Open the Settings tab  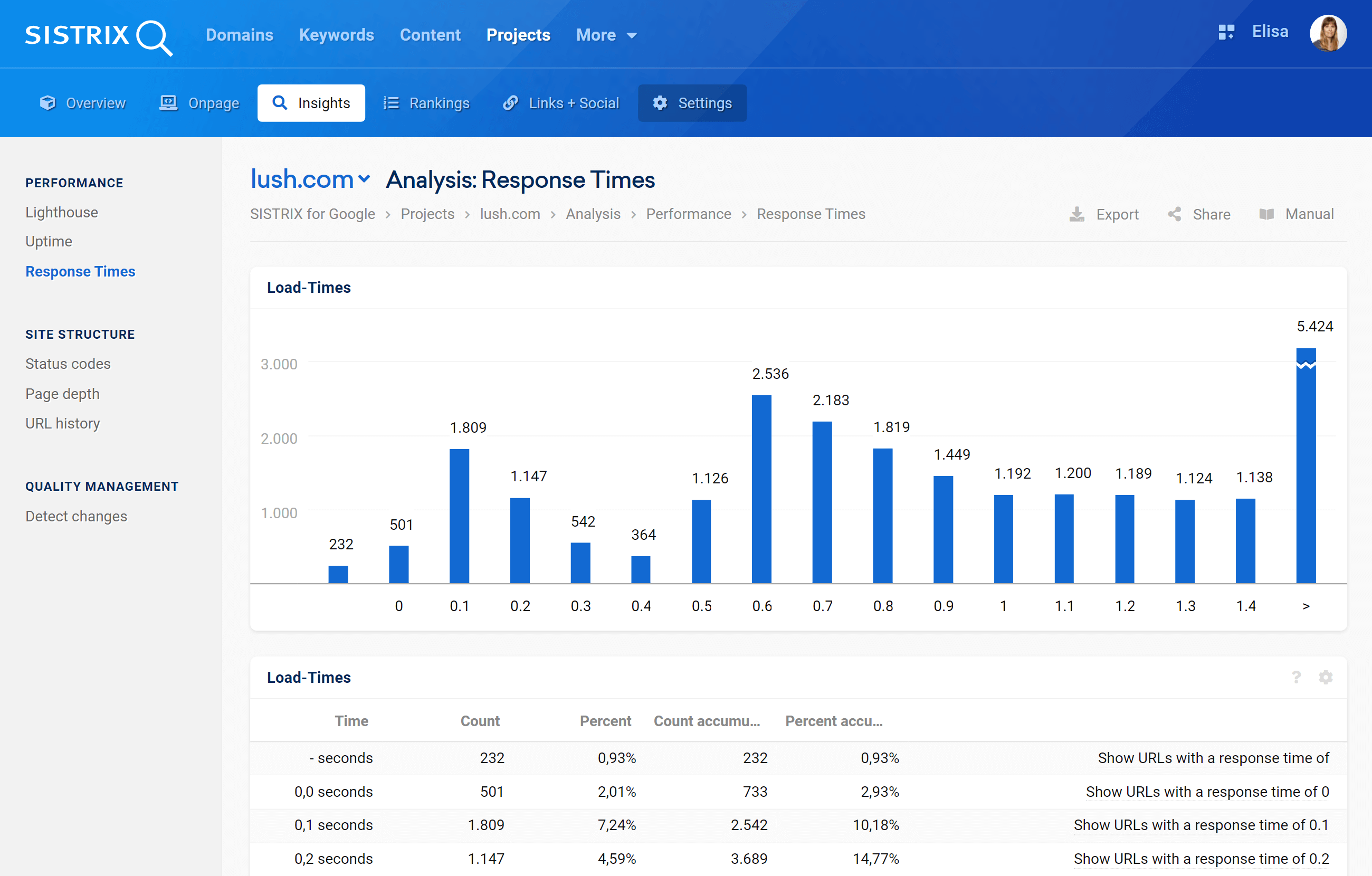[692, 103]
